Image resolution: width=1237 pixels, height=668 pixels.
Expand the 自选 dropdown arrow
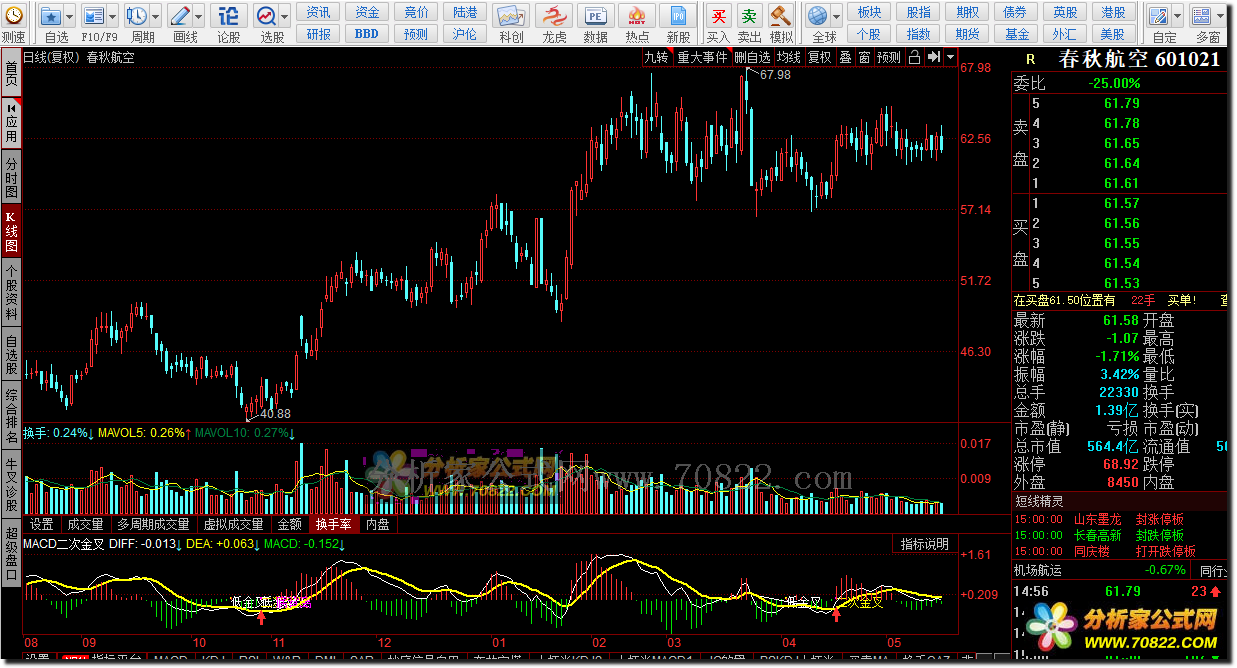[70, 16]
